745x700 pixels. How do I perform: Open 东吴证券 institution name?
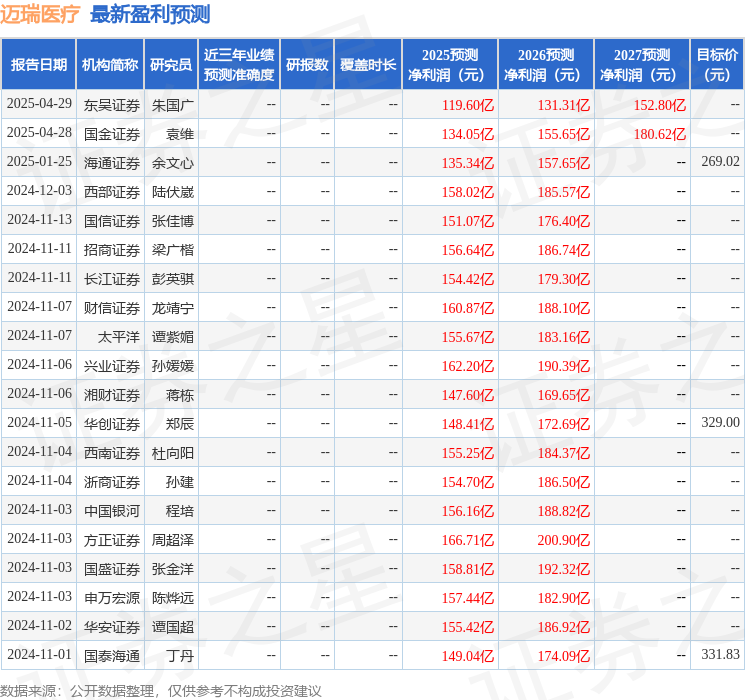point(112,105)
